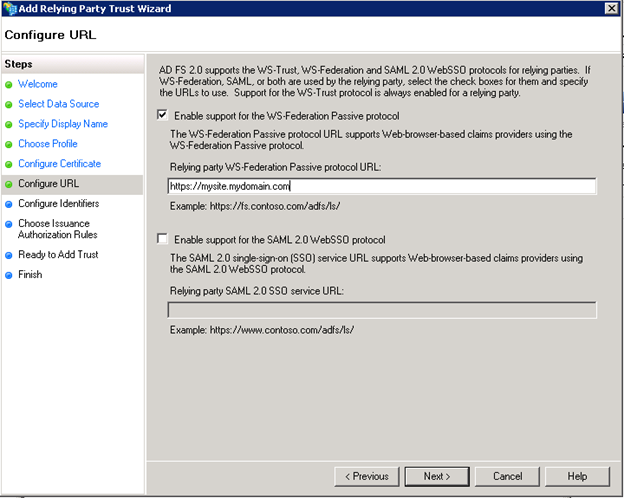624x498 pixels.
Task: Cancel the relying party trust wizard
Action: point(507,476)
